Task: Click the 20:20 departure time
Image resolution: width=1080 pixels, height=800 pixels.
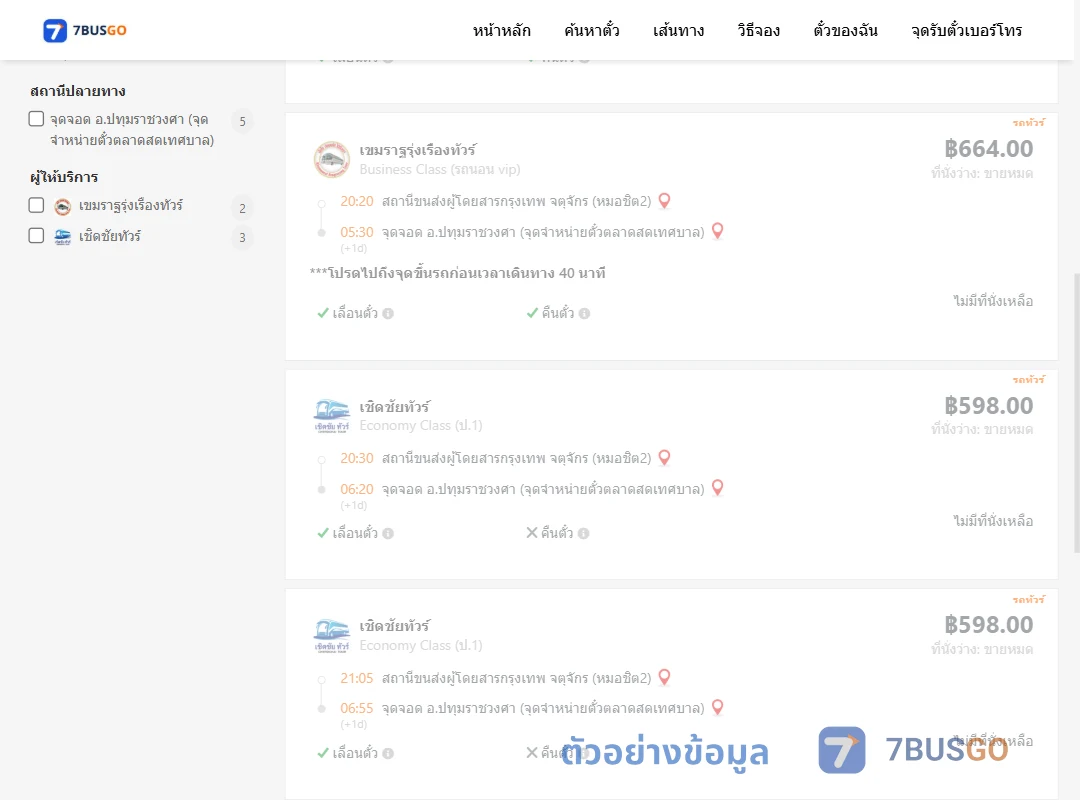Action: click(x=357, y=201)
